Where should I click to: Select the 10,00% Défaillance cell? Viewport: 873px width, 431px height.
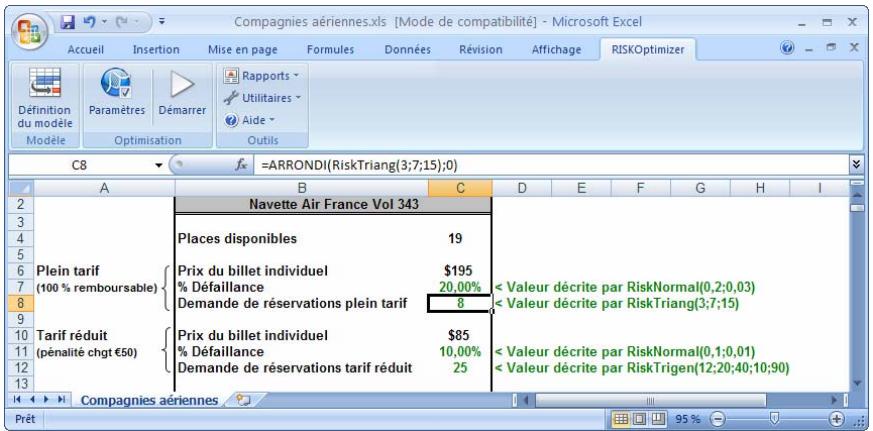[460, 351]
